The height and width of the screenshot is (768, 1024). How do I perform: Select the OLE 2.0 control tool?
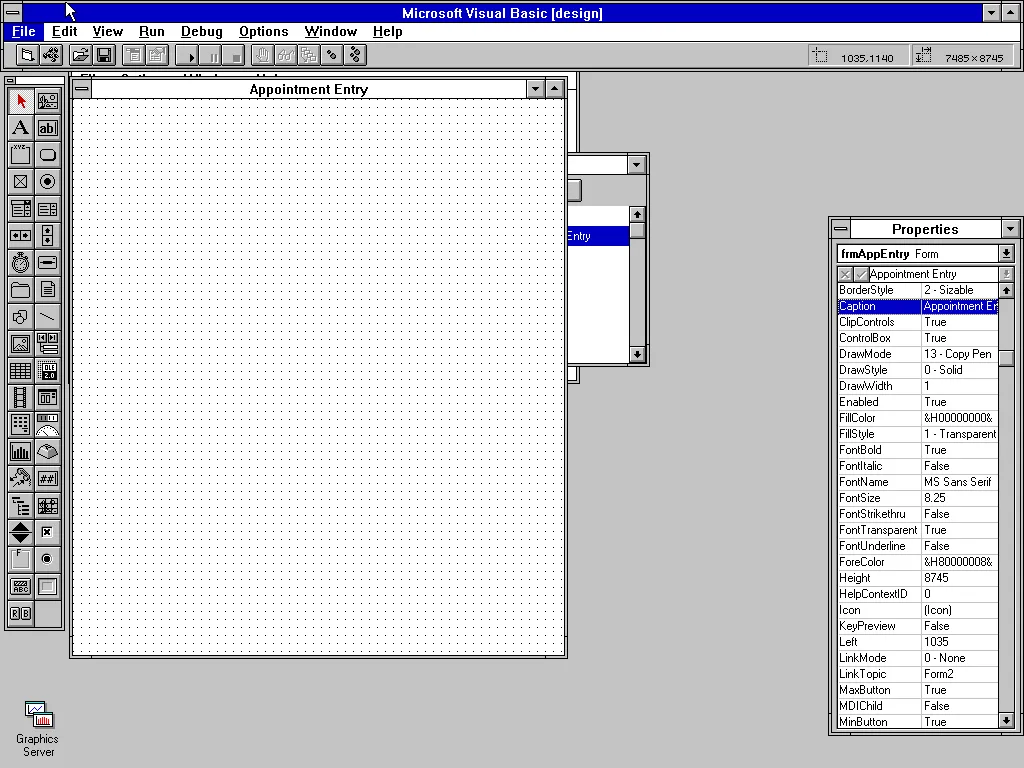pyautogui.click(x=47, y=370)
